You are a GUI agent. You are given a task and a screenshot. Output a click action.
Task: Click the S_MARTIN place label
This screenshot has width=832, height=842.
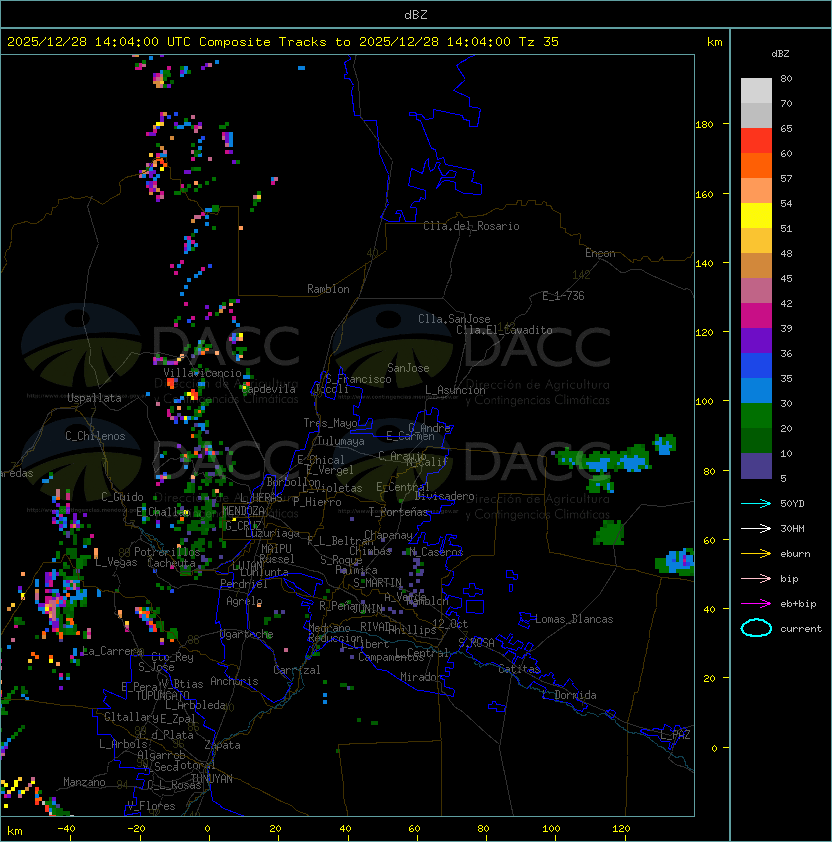[x=378, y=582]
